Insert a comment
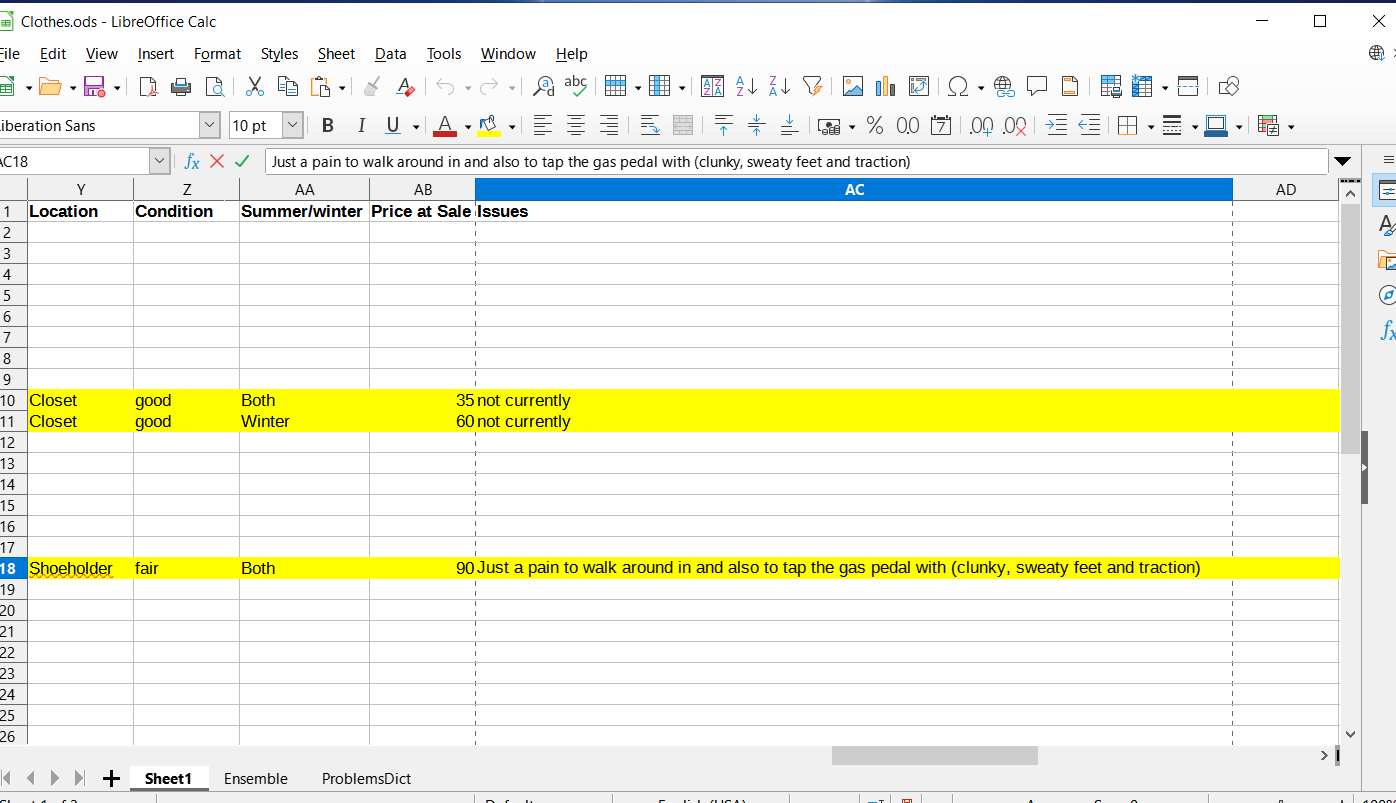 tap(1037, 87)
